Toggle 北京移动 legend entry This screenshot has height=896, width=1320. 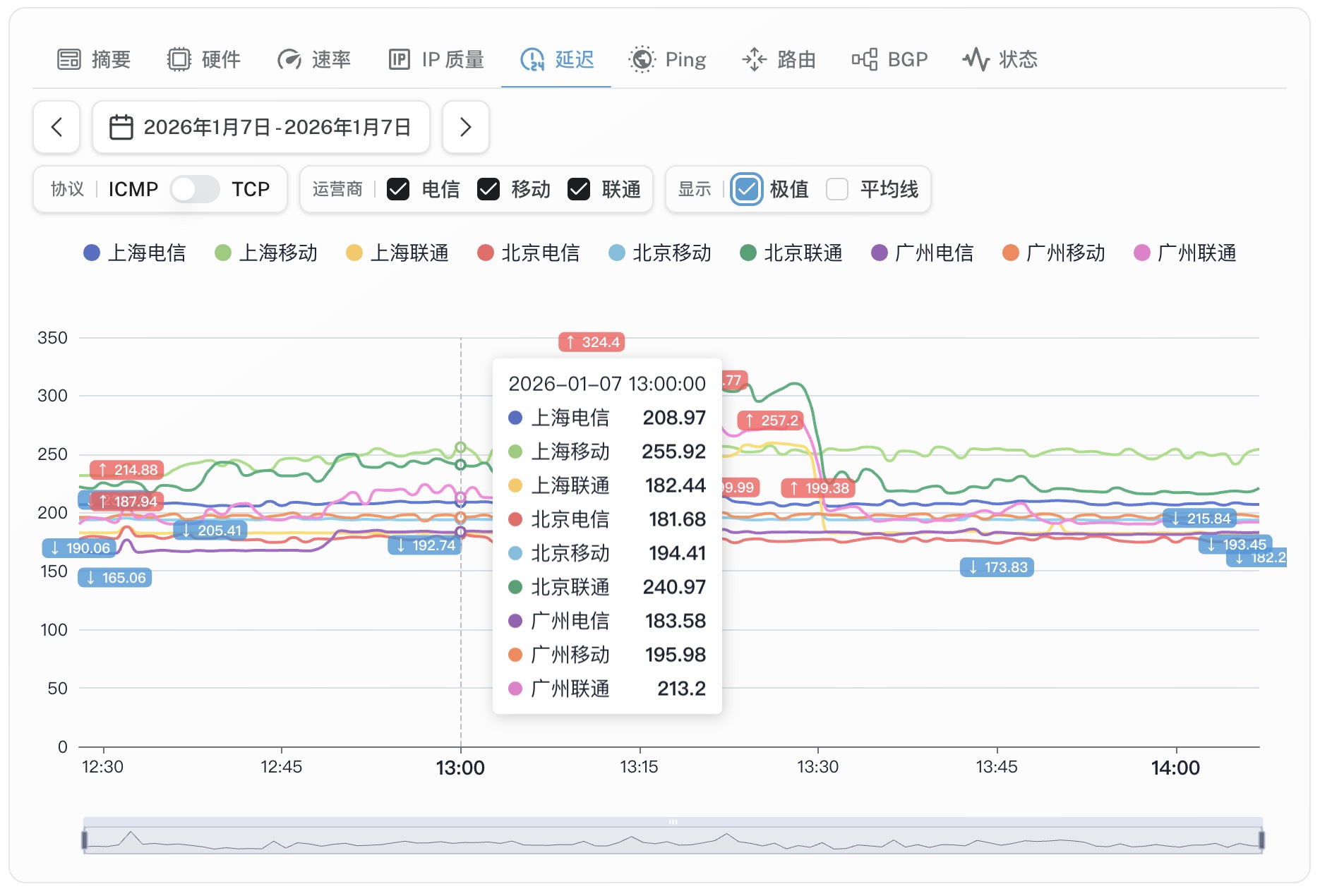660,253
